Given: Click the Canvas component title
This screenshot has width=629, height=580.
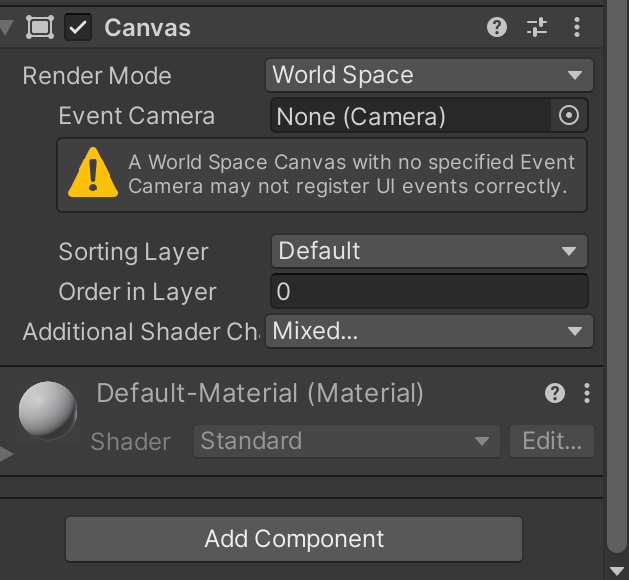Looking at the screenshot, I should point(147,28).
